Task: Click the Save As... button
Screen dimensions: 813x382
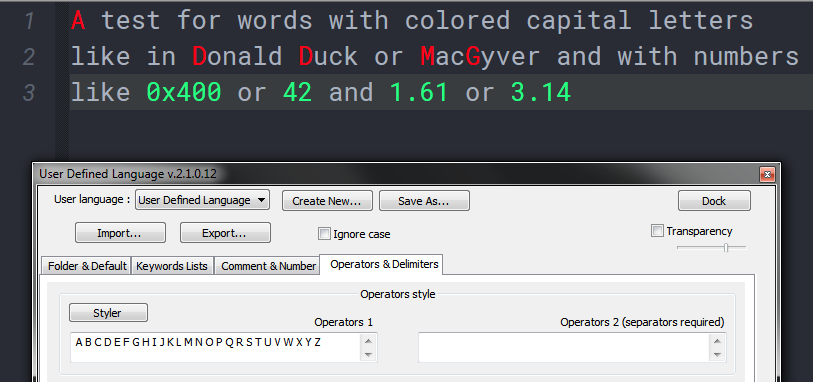Action: [424, 201]
